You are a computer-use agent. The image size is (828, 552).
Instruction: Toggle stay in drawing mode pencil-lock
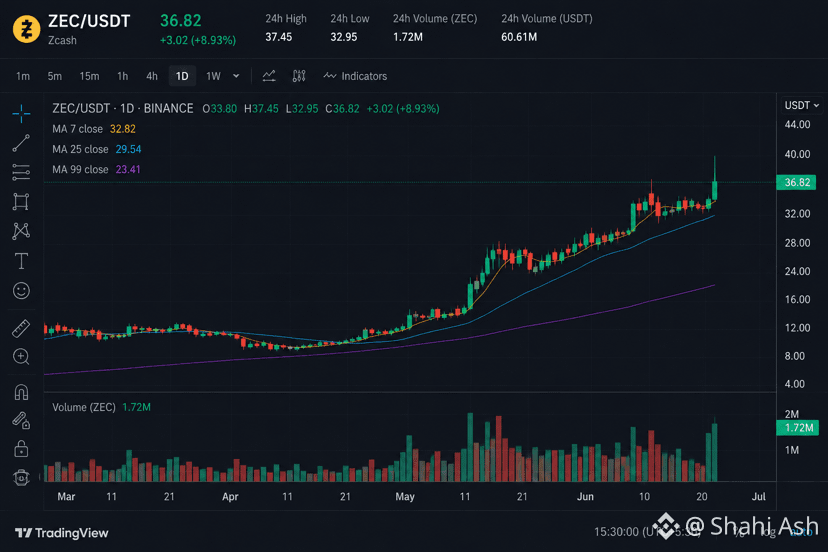coord(21,420)
